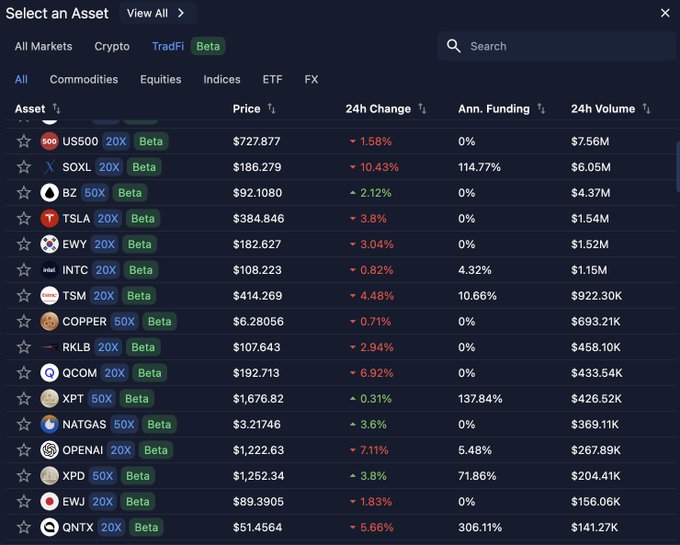Click the QCOM asset name
Image resolution: width=680 pixels, height=545 pixels.
[x=80, y=373]
